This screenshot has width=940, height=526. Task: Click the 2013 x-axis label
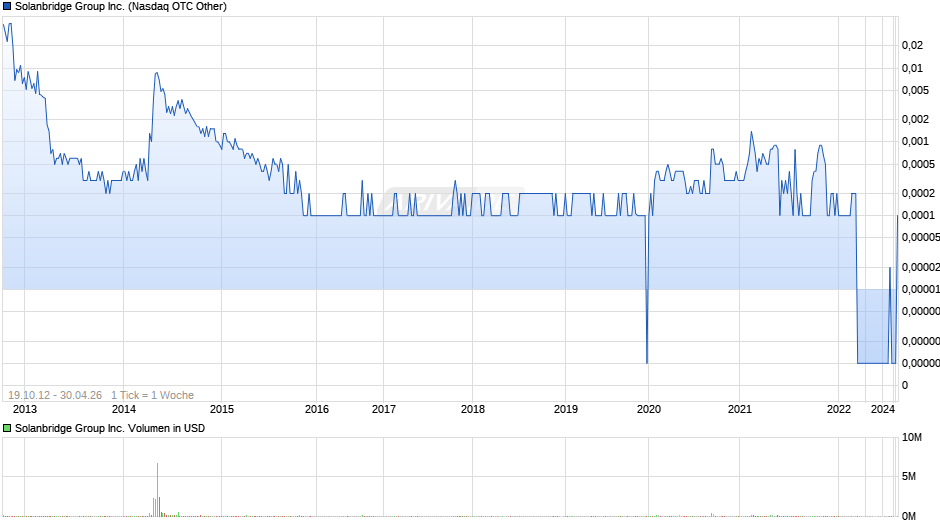click(x=25, y=409)
